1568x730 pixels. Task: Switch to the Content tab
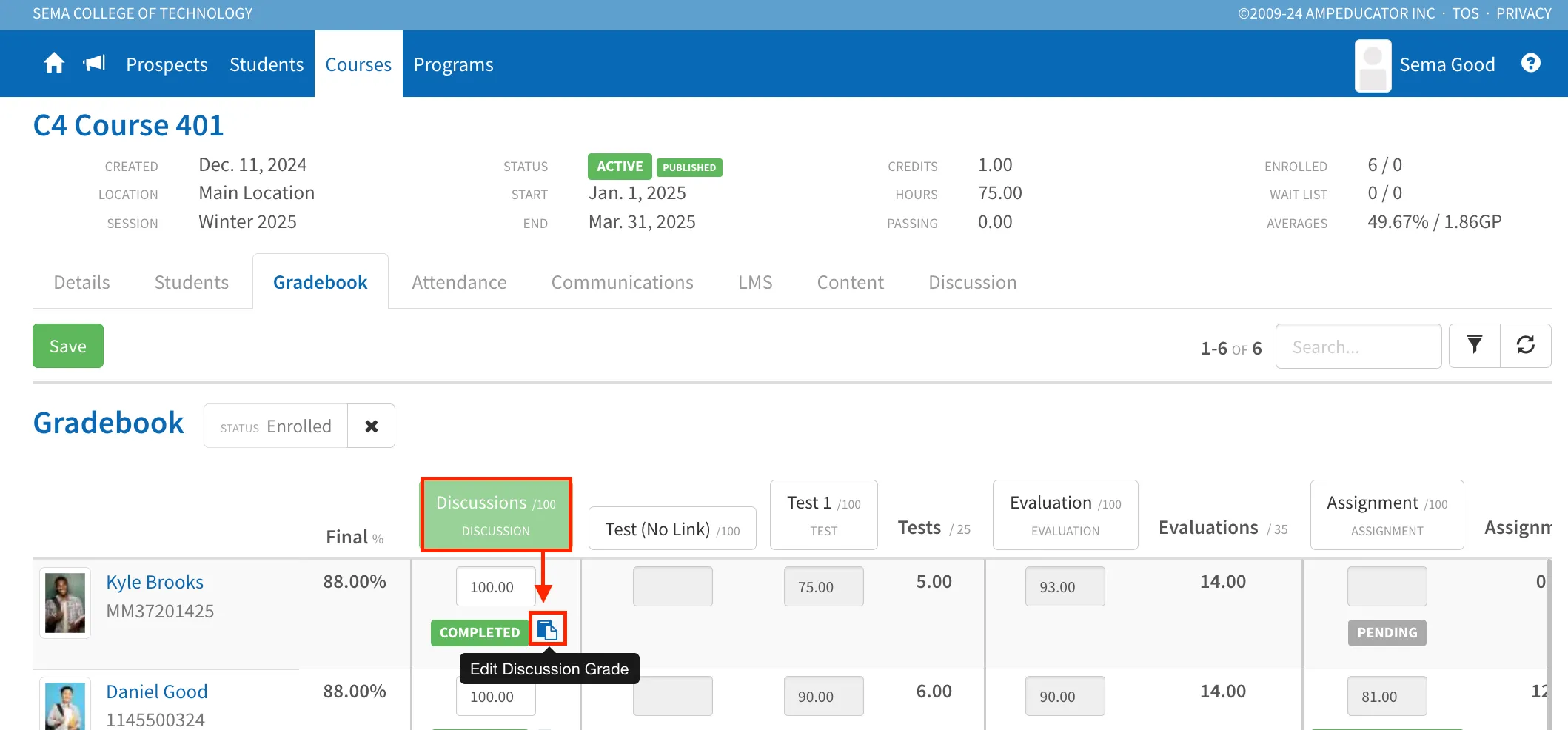click(x=850, y=282)
